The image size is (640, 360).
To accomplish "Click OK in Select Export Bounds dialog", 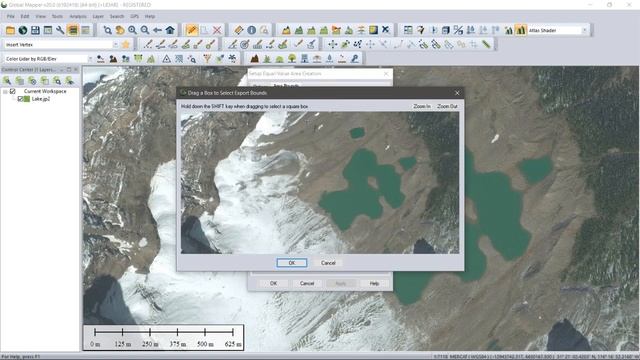I will [x=292, y=263].
